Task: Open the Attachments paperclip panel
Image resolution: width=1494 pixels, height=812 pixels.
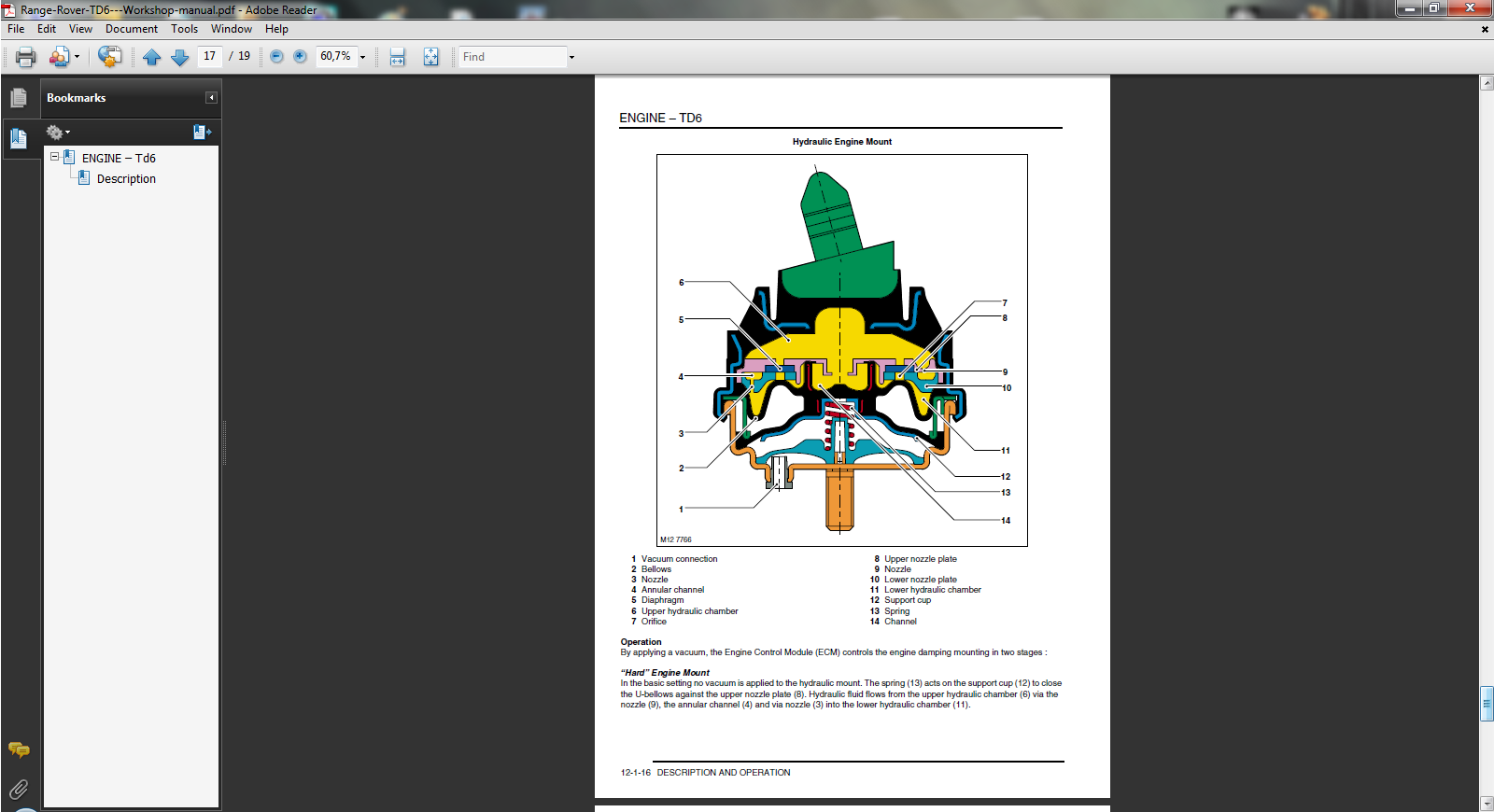Action: (x=19, y=790)
